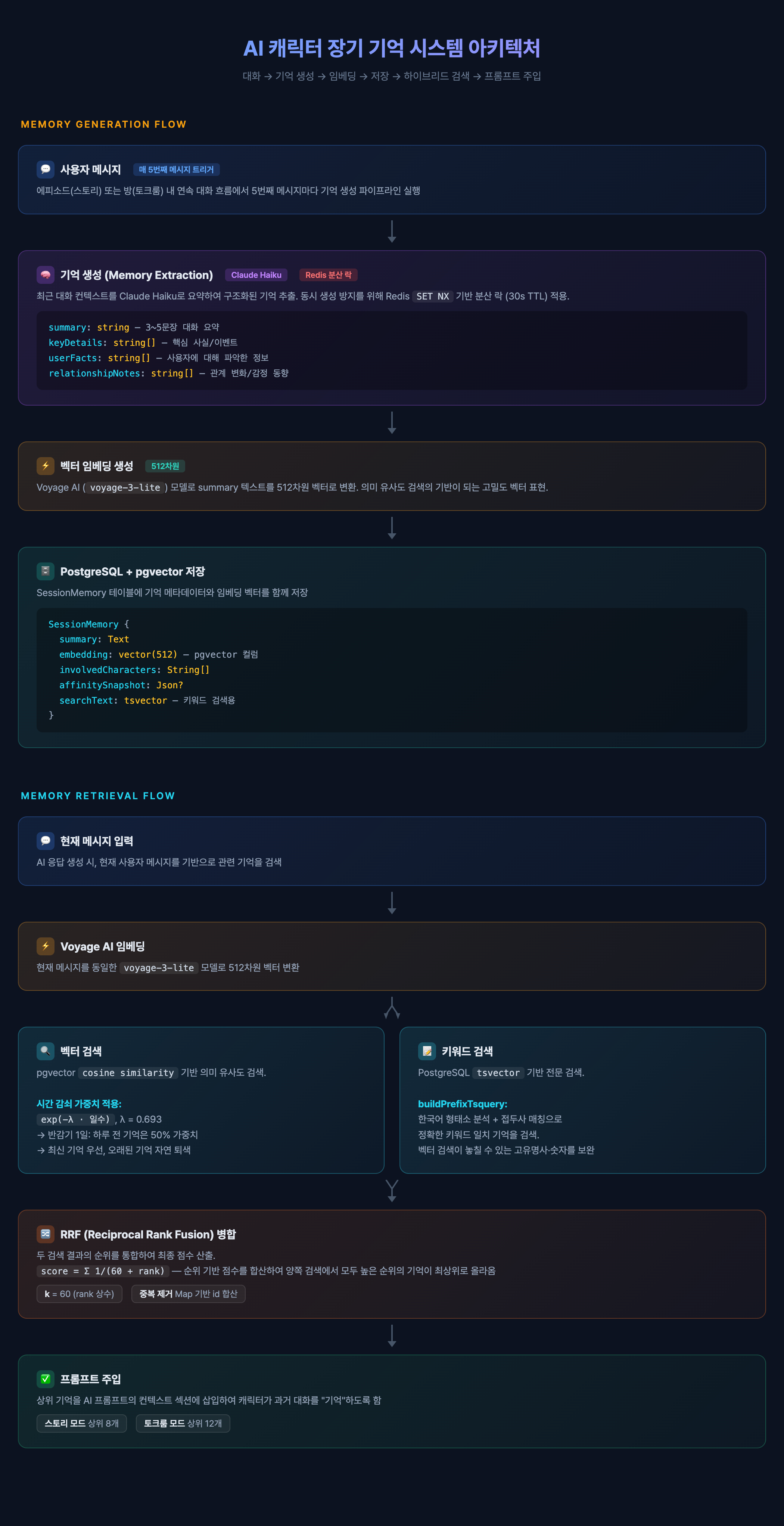Click the 512차원 badge
The image size is (784, 1526).
(x=165, y=466)
